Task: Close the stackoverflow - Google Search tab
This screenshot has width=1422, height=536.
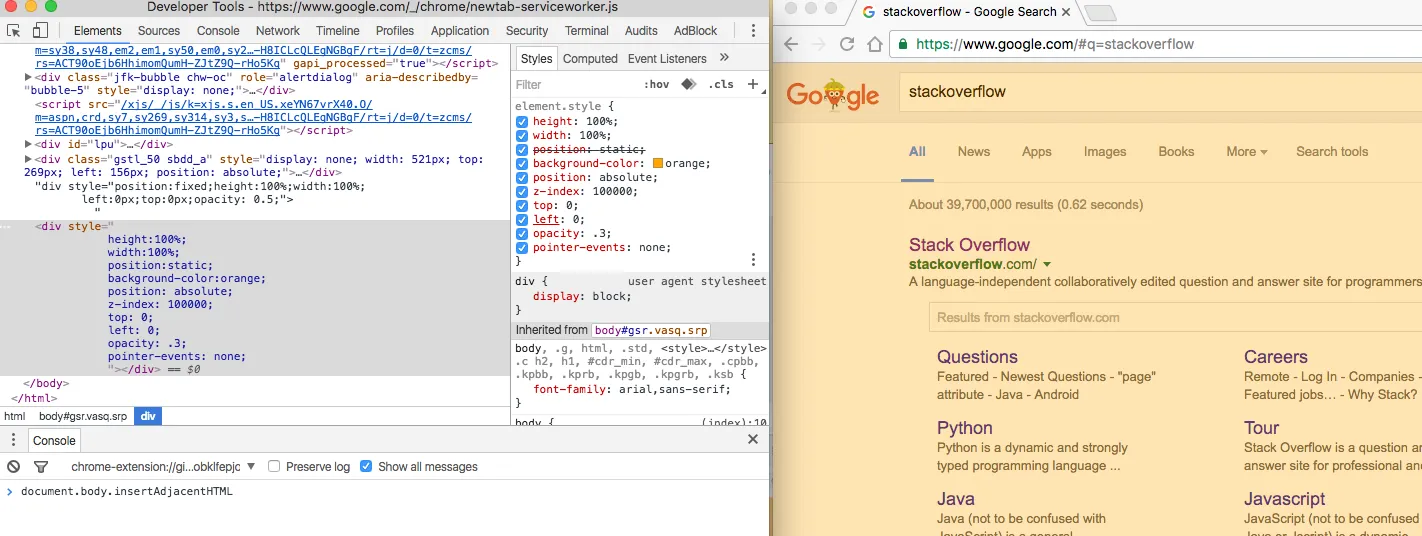Action: tap(1066, 12)
